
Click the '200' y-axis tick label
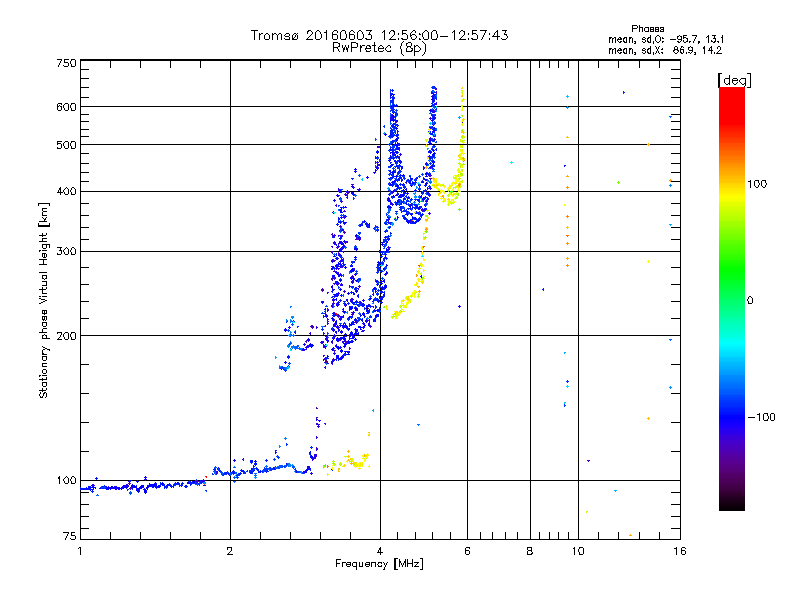[x=66, y=336]
